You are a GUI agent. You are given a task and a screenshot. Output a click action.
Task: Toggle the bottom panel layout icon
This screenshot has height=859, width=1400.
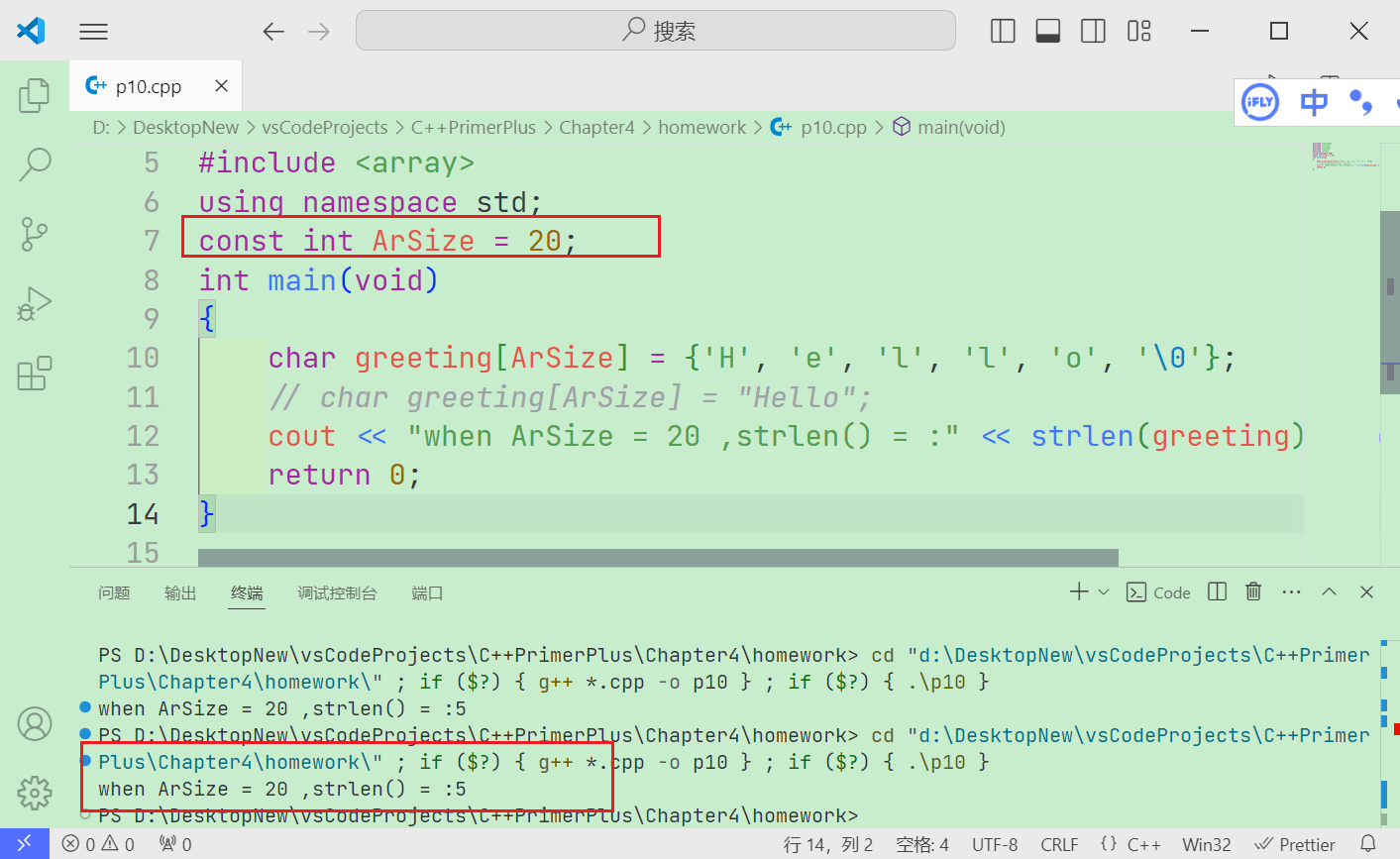click(1048, 32)
